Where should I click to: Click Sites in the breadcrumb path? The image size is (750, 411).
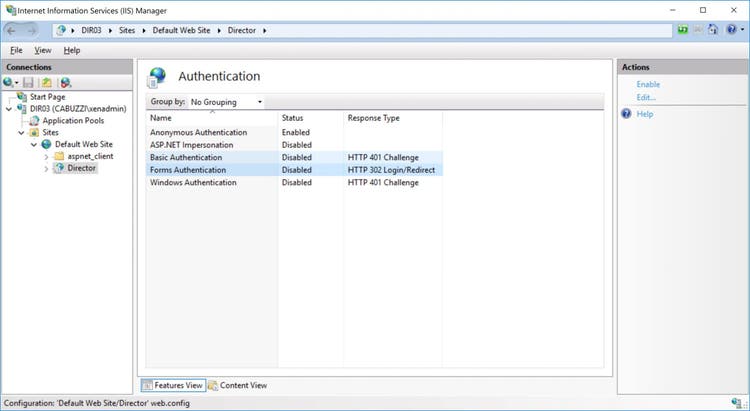[x=127, y=30]
